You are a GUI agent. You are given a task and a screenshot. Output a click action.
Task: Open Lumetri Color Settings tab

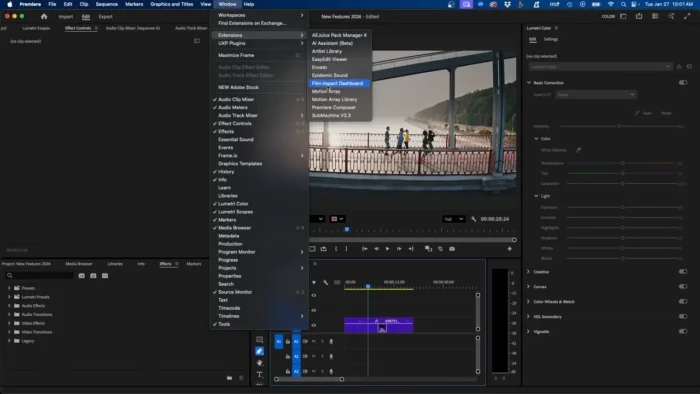coord(550,39)
